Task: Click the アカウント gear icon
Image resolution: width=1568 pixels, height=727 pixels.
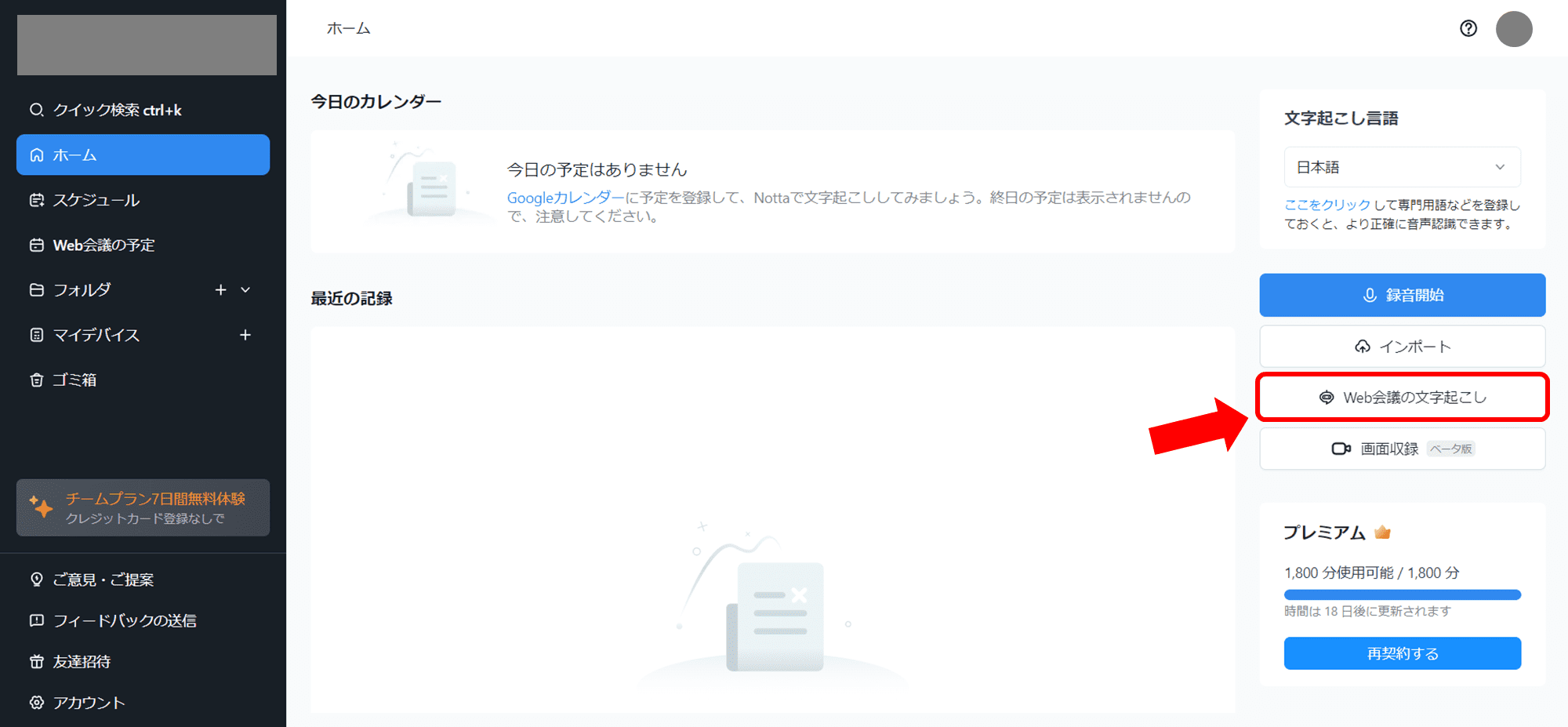Action: tap(36, 703)
